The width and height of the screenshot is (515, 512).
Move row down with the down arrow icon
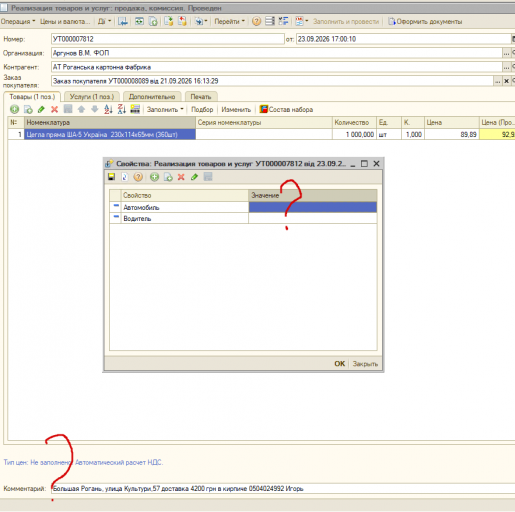coord(95,109)
